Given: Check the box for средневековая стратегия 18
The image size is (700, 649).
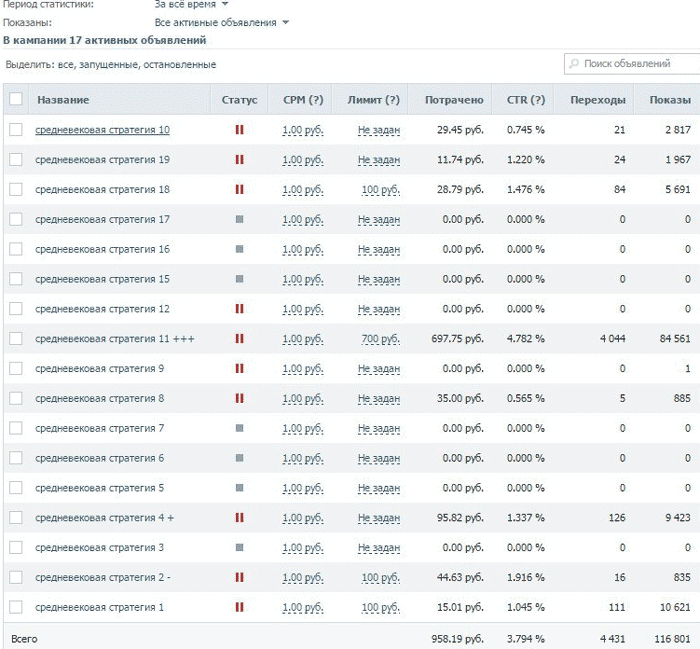Looking at the screenshot, I should 16,189.
